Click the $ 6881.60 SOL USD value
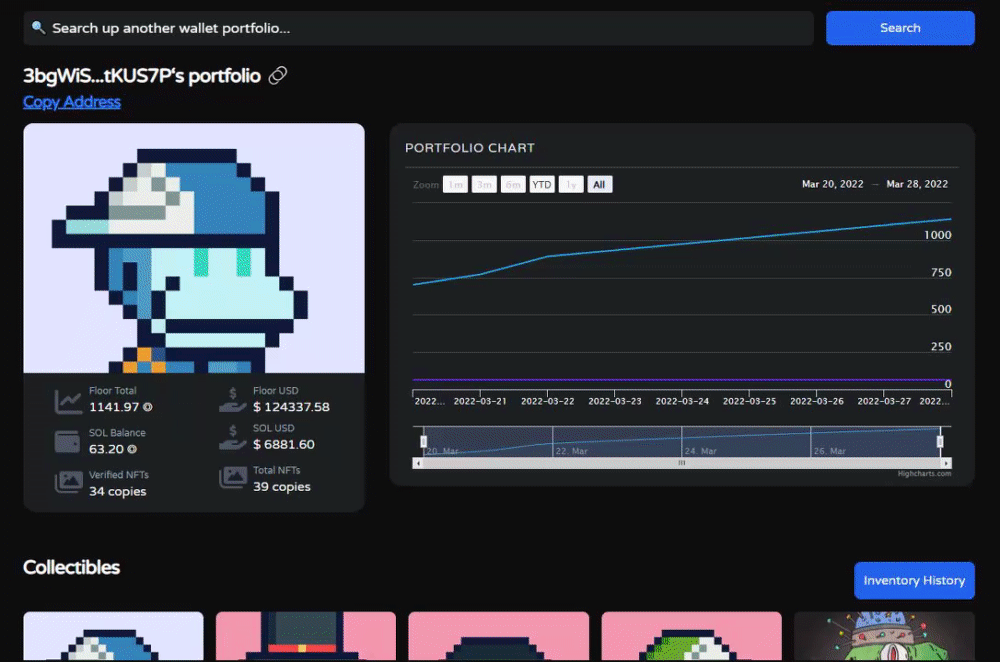Viewport: 1000px width, 662px height. click(284, 445)
